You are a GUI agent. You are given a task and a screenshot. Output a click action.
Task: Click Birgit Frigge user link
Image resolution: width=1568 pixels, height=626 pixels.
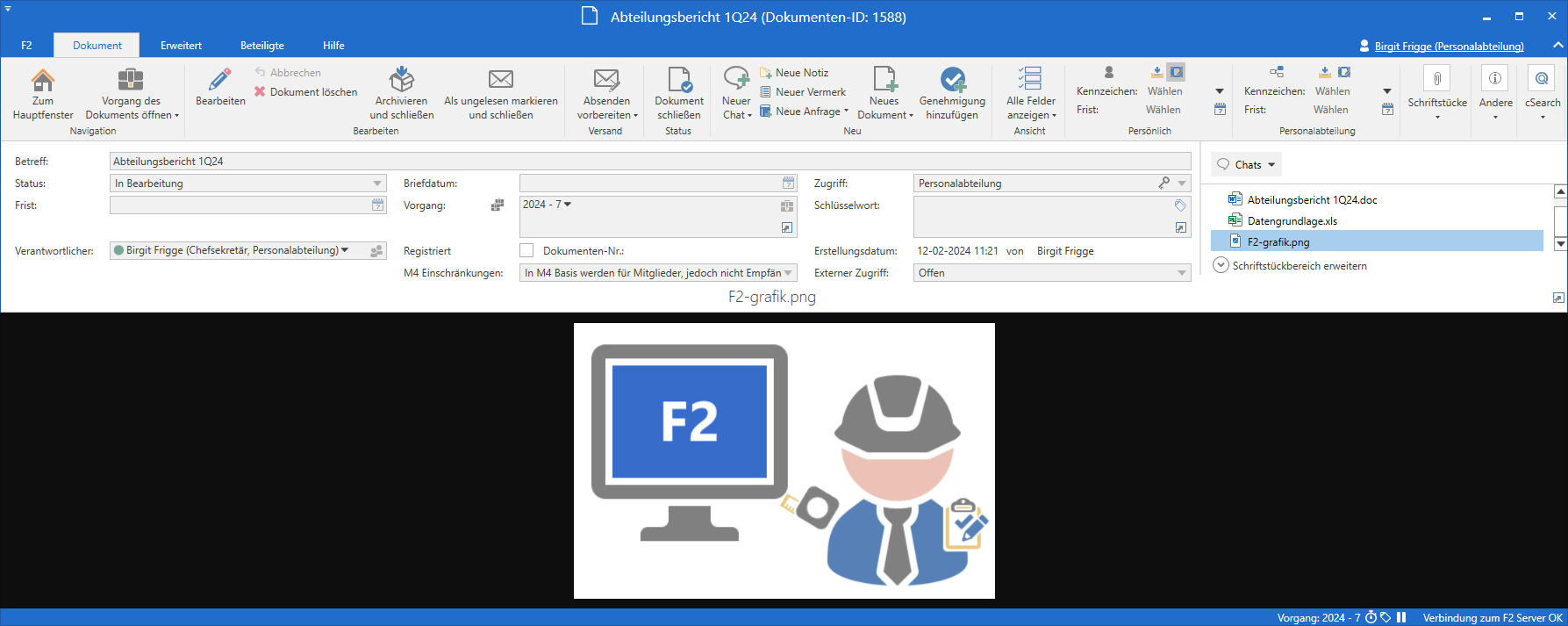point(1448,47)
